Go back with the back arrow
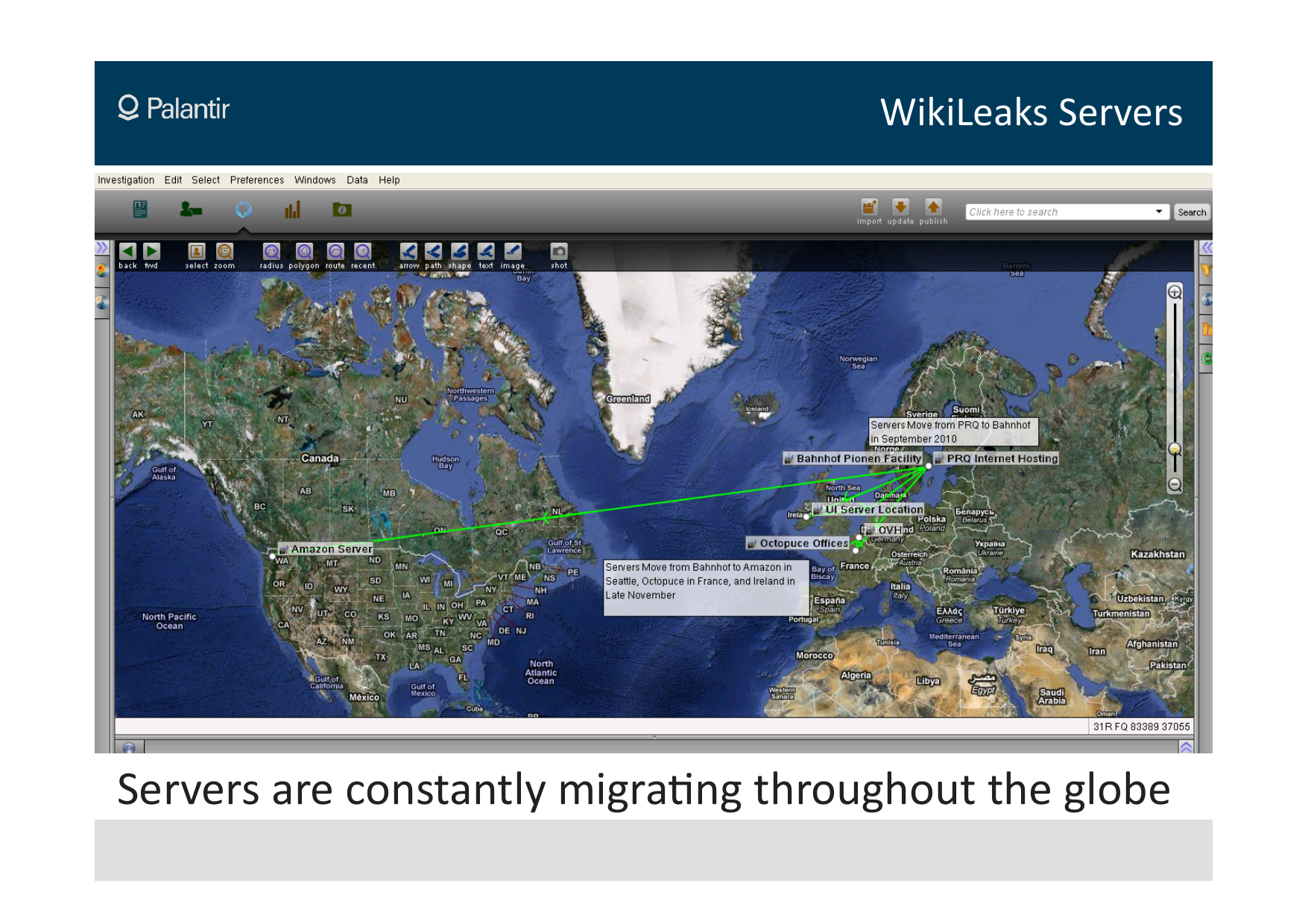 click(127, 252)
